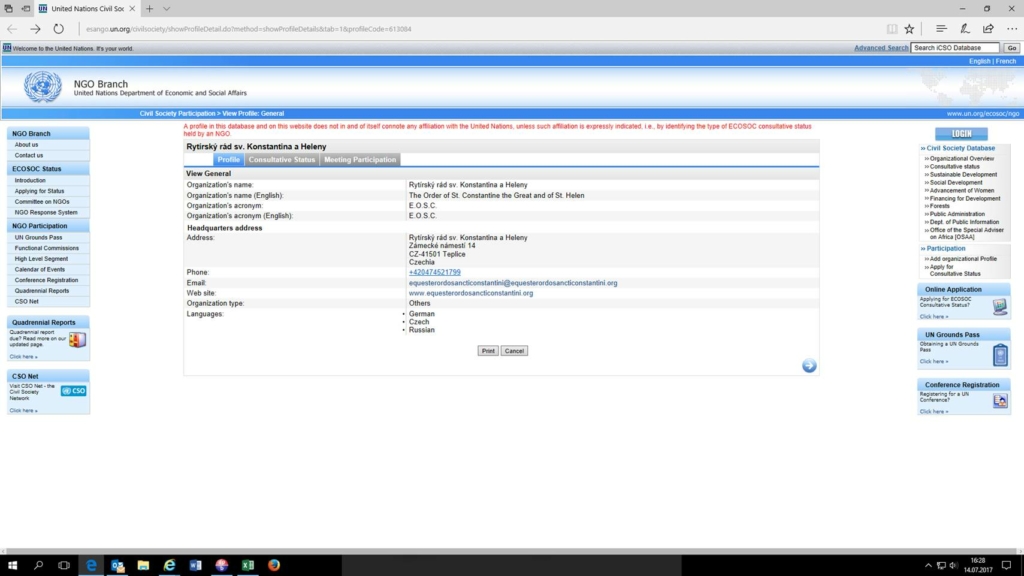
Task: Click the LOGIN button
Action: click(x=961, y=134)
